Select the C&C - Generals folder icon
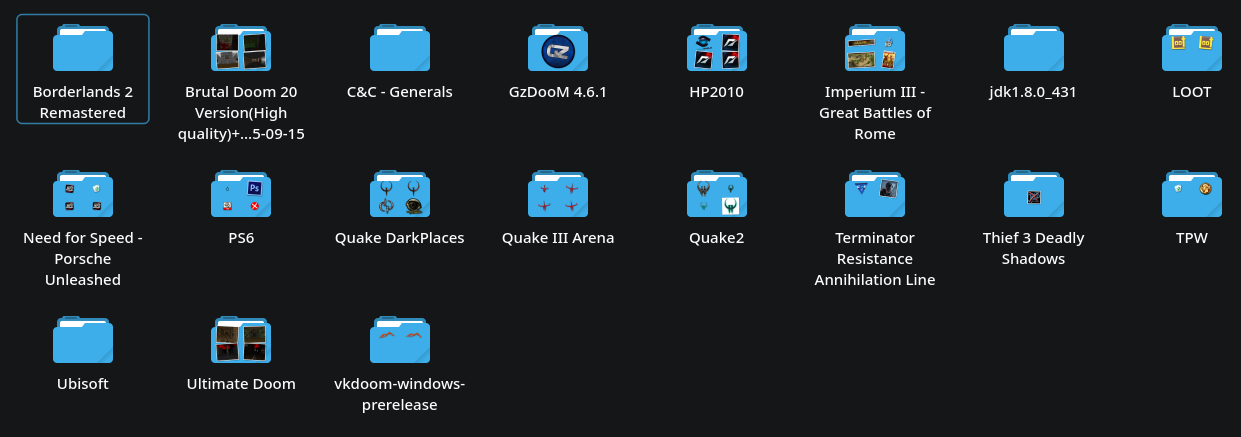 pos(400,47)
